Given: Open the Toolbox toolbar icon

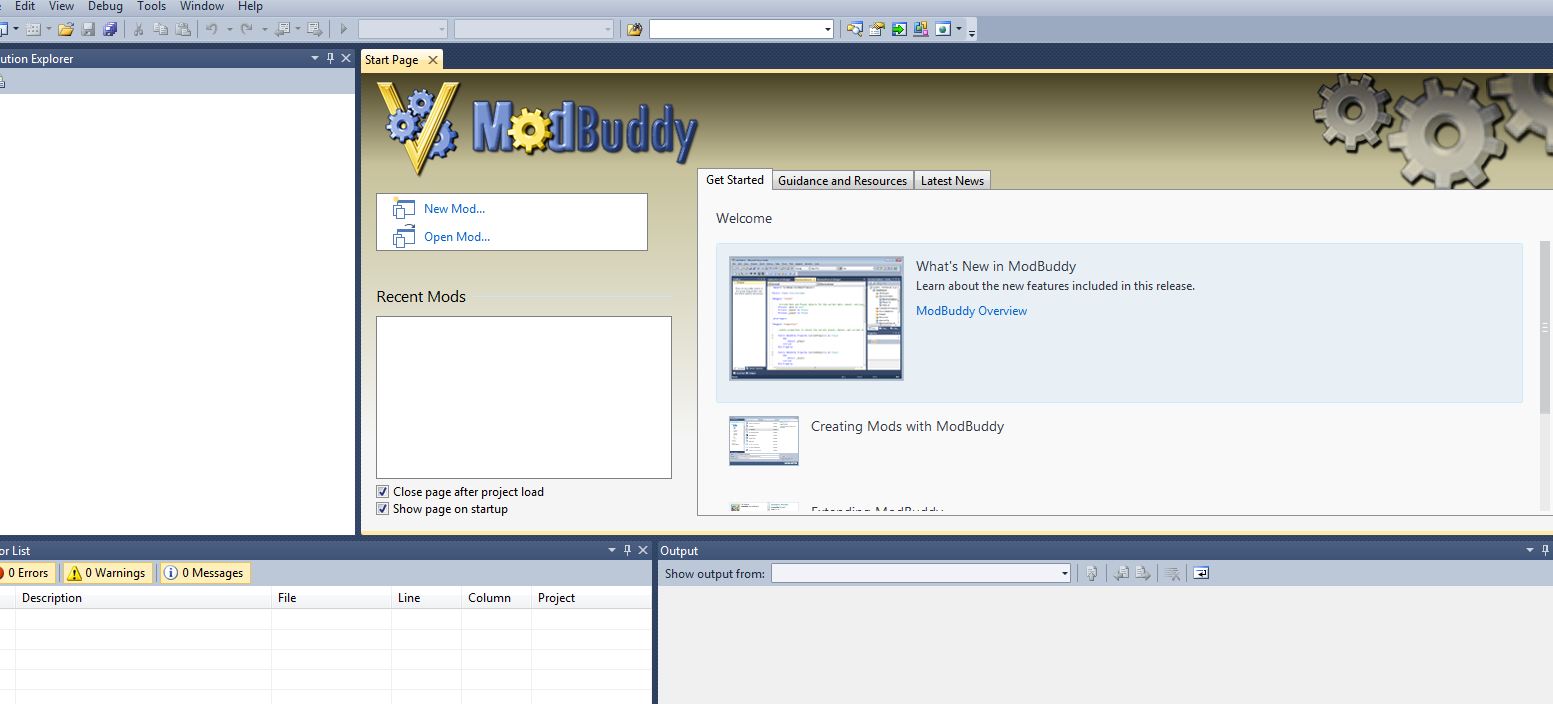Looking at the screenshot, I should 921,29.
